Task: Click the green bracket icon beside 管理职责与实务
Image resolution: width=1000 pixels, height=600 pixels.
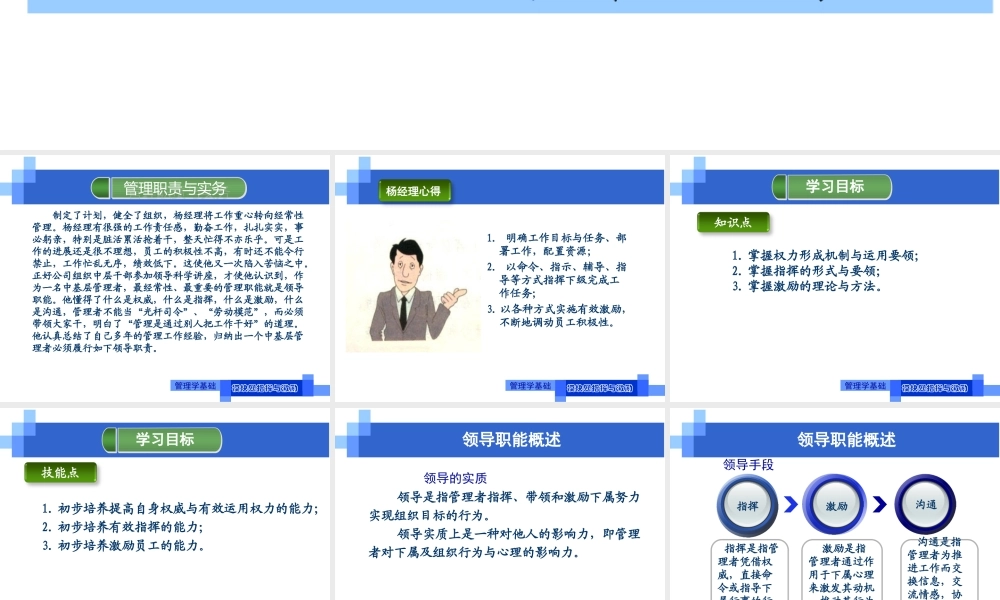Action: 101,187
